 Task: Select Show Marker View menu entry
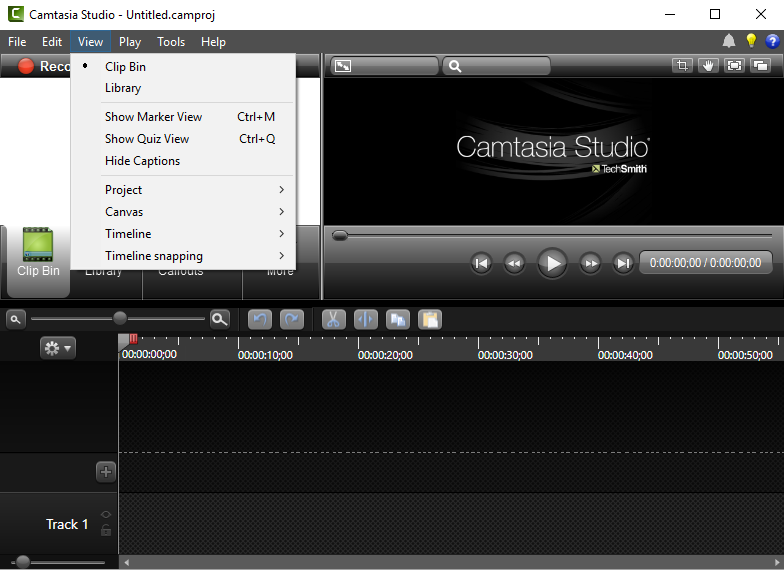(184, 117)
